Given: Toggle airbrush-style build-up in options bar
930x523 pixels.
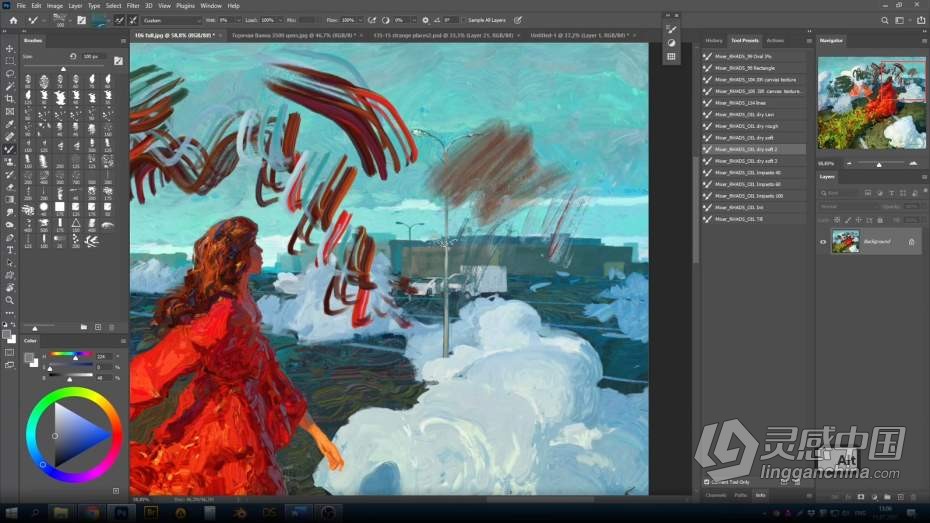Looking at the screenshot, I should (372, 20).
